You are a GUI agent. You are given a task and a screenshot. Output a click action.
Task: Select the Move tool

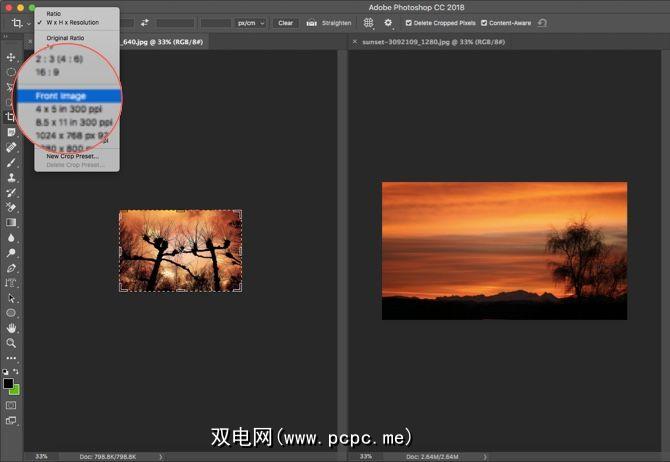11,57
